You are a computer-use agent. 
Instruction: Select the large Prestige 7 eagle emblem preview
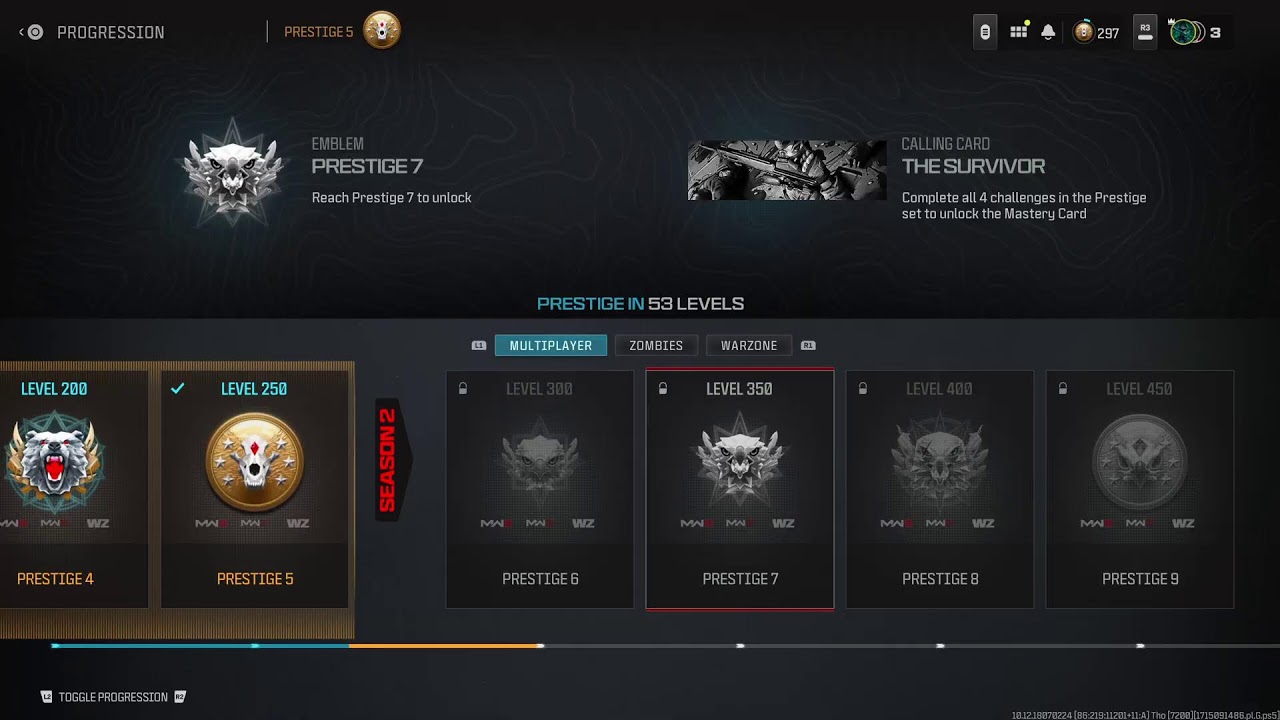tap(233, 171)
